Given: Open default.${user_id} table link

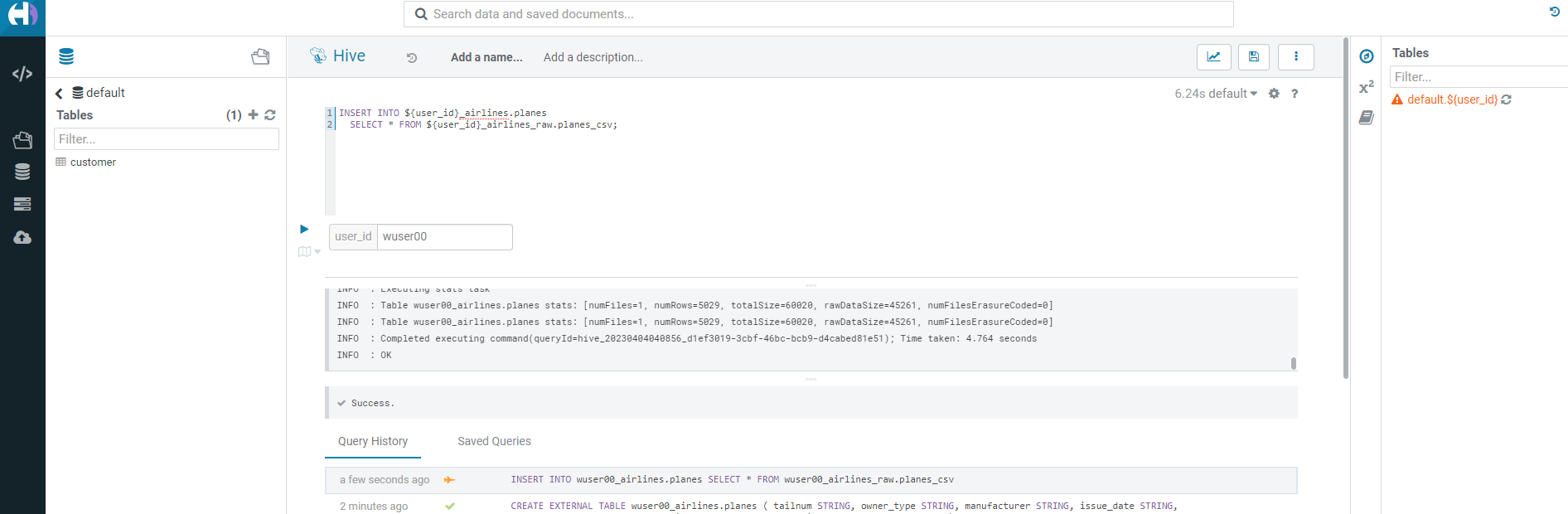Looking at the screenshot, I should point(1452,99).
